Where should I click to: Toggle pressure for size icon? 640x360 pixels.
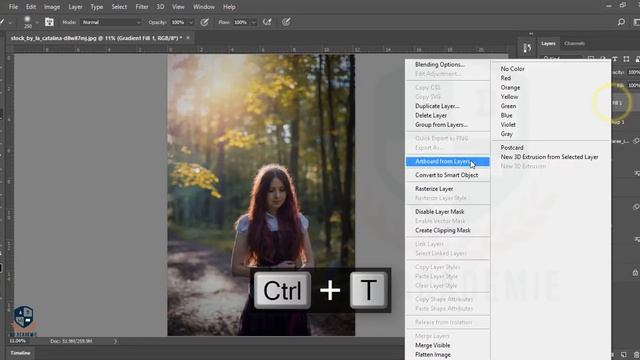coord(286,22)
